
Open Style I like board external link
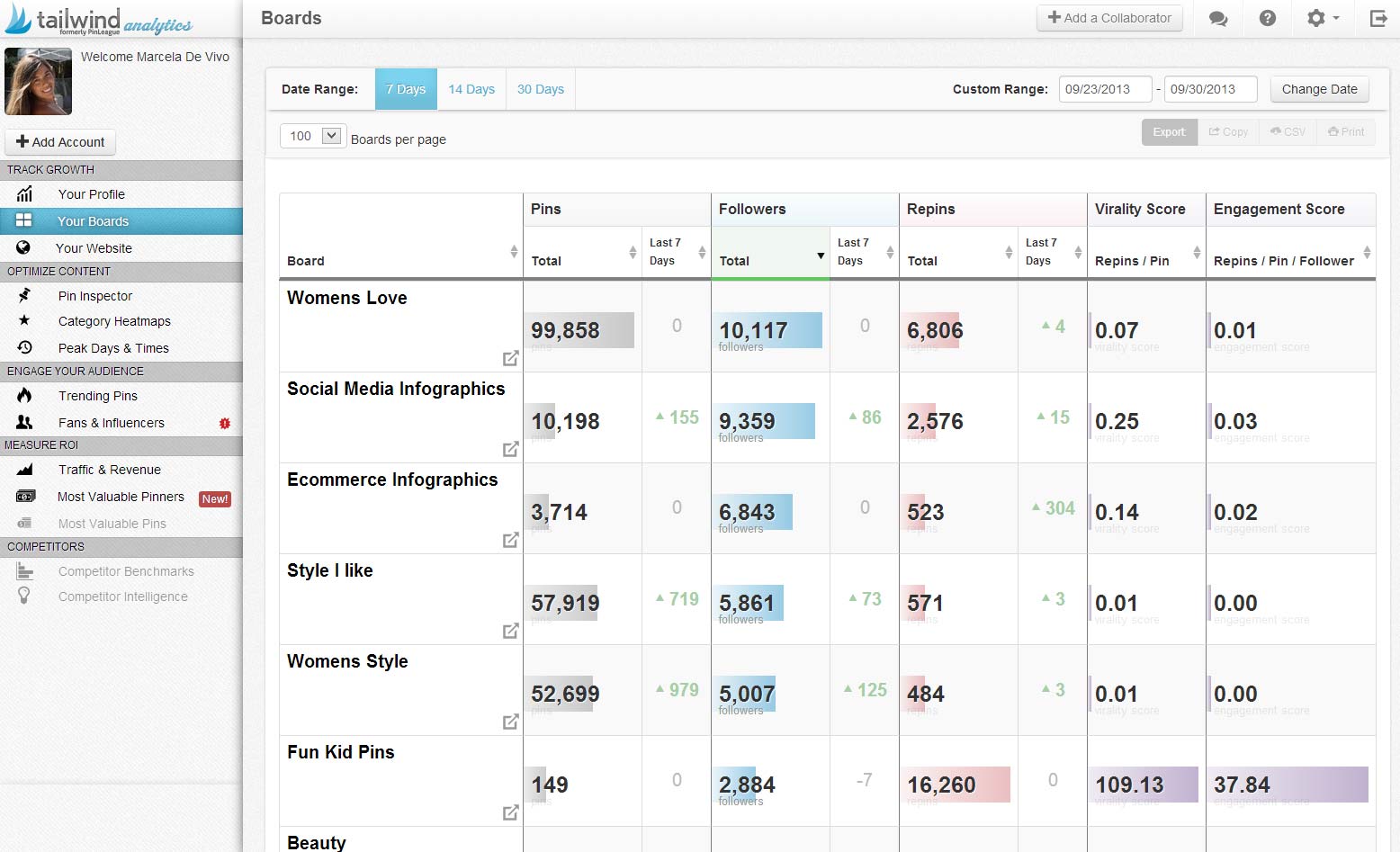[x=510, y=631]
